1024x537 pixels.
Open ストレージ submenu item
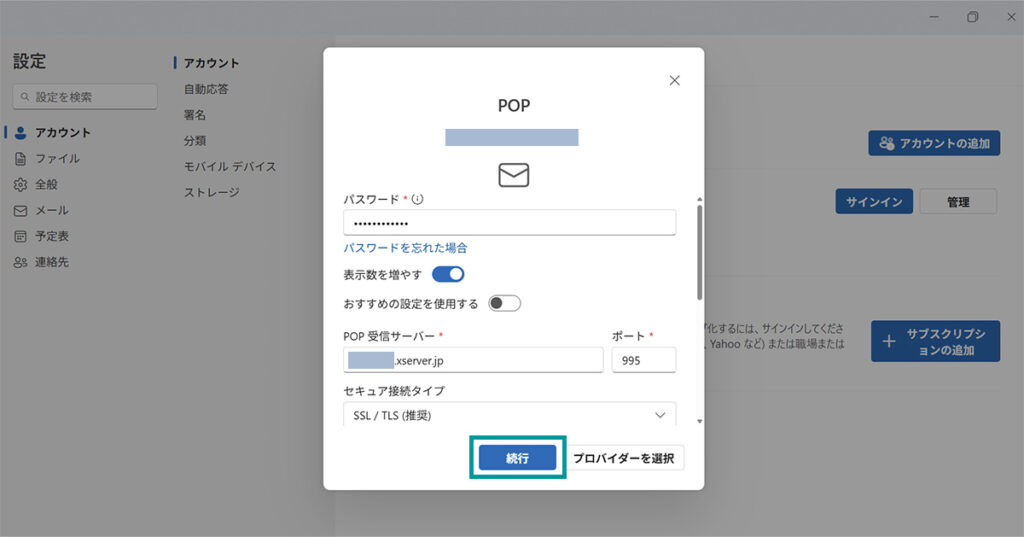point(212,192)
